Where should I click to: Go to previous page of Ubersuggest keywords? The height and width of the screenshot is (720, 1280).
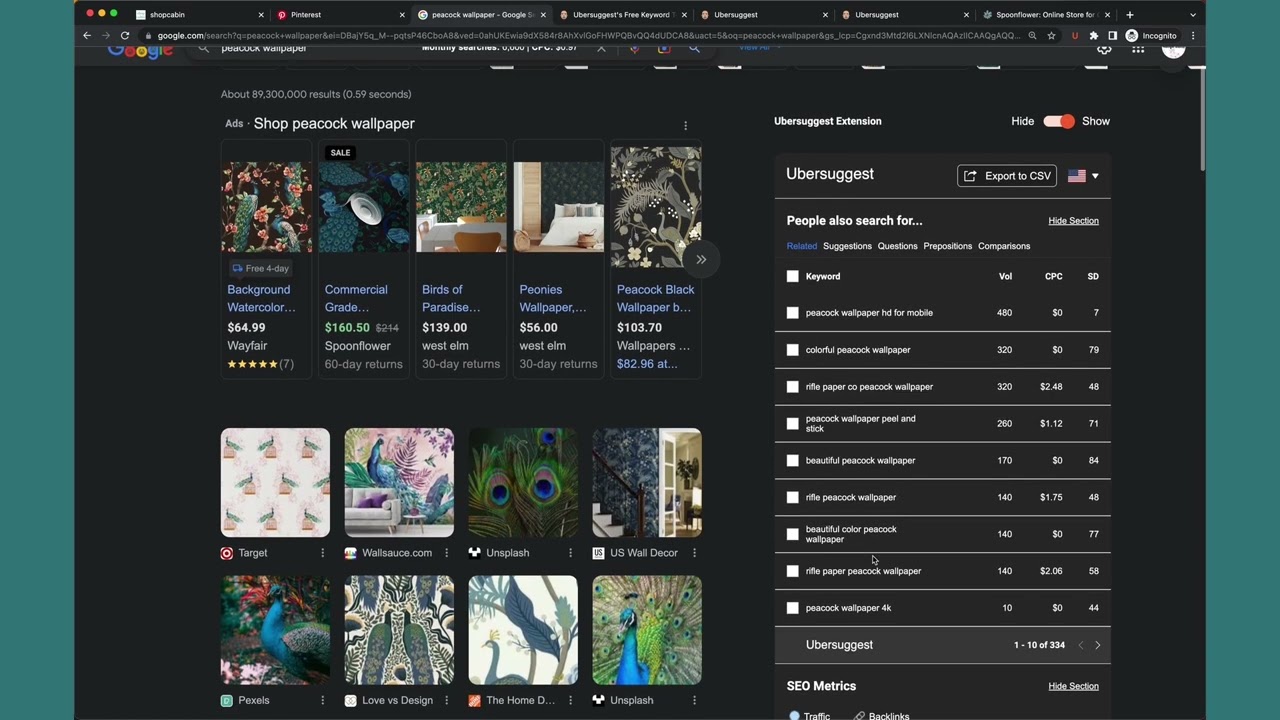coord(1080,646)
